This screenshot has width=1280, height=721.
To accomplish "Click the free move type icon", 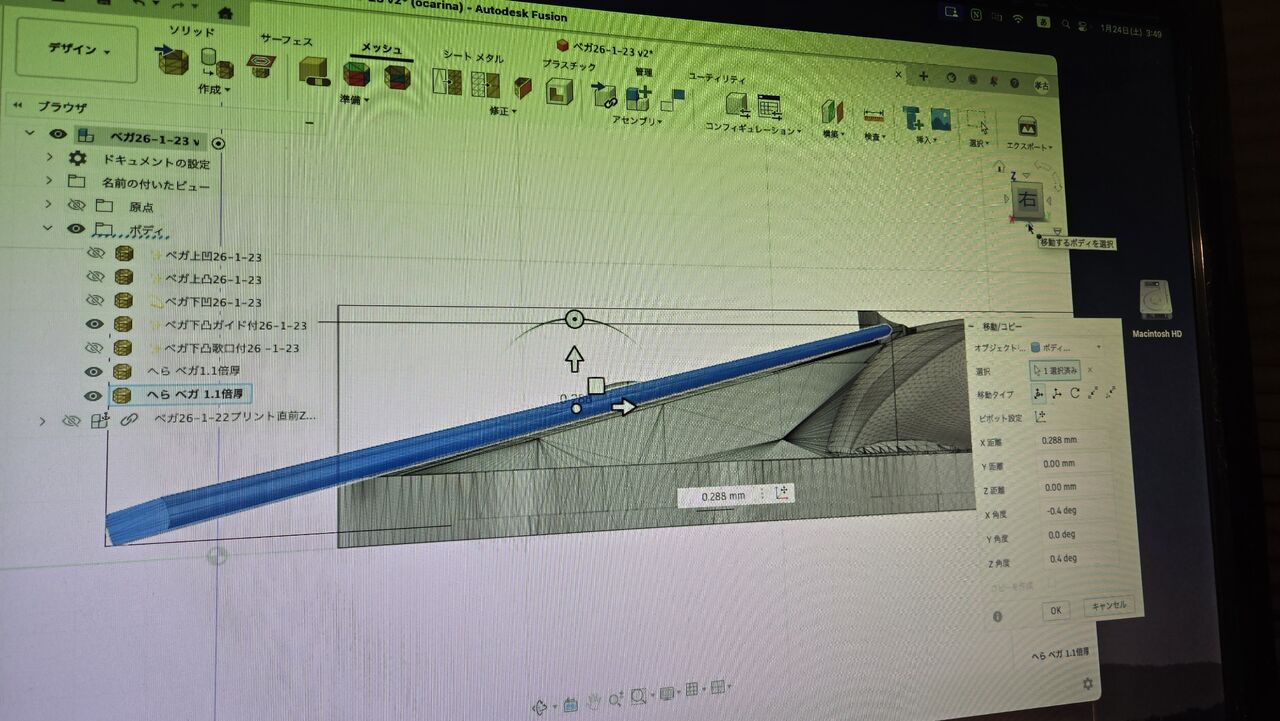I will tap(1039, 393).
